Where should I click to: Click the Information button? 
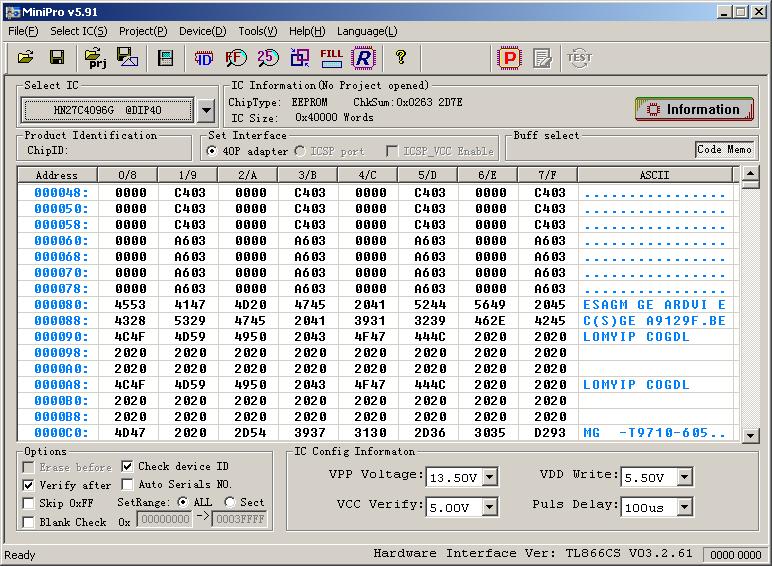point(694,109)
